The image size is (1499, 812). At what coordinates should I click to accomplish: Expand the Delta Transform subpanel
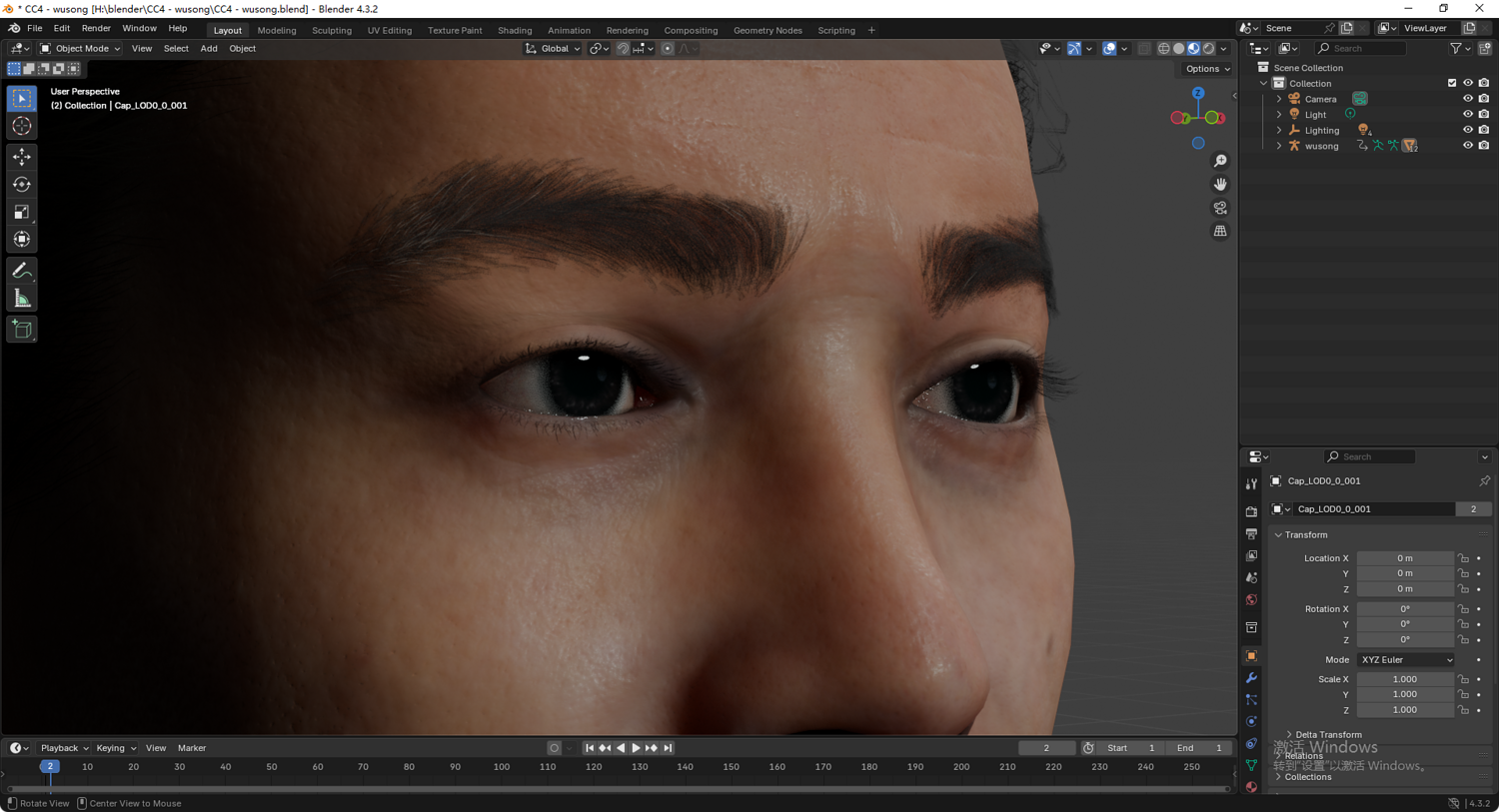(1289, 735)
